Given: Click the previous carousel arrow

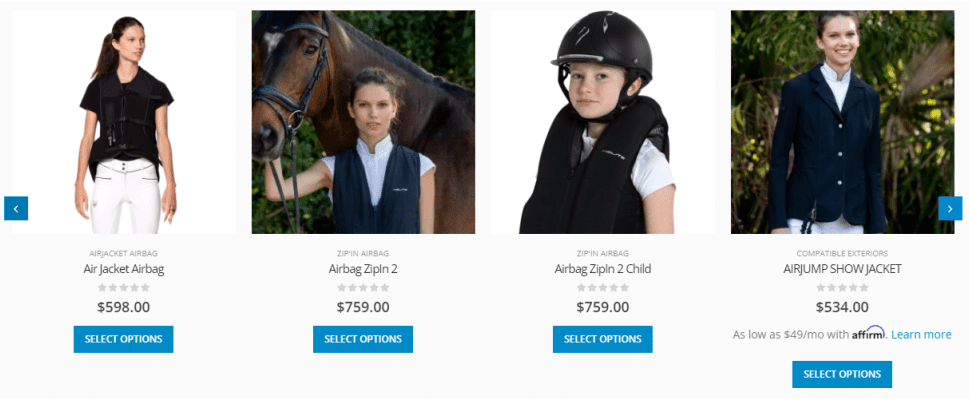Looking at the screenshot, I should point(16,208).
